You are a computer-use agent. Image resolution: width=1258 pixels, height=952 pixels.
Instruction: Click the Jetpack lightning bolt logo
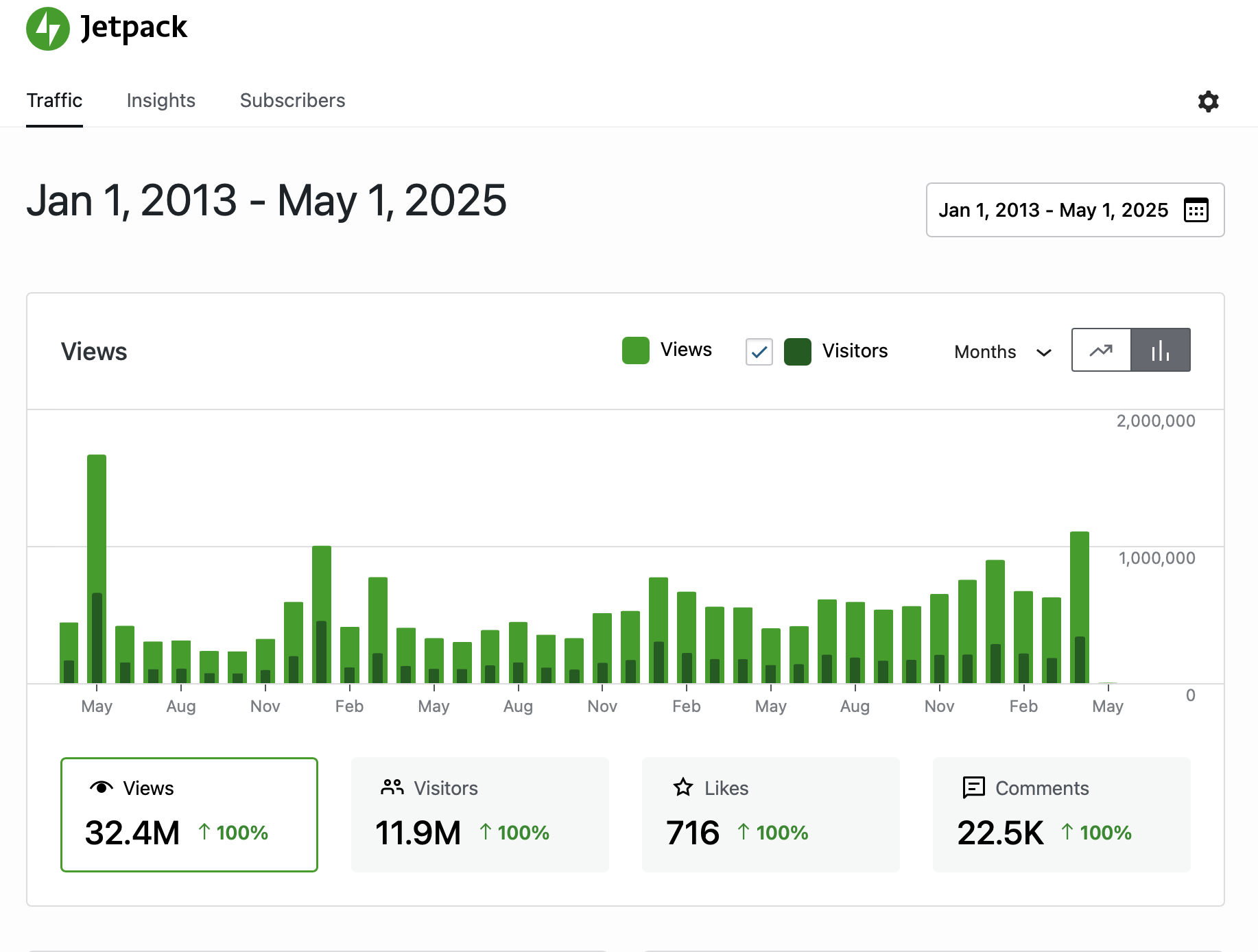[48, 29]
